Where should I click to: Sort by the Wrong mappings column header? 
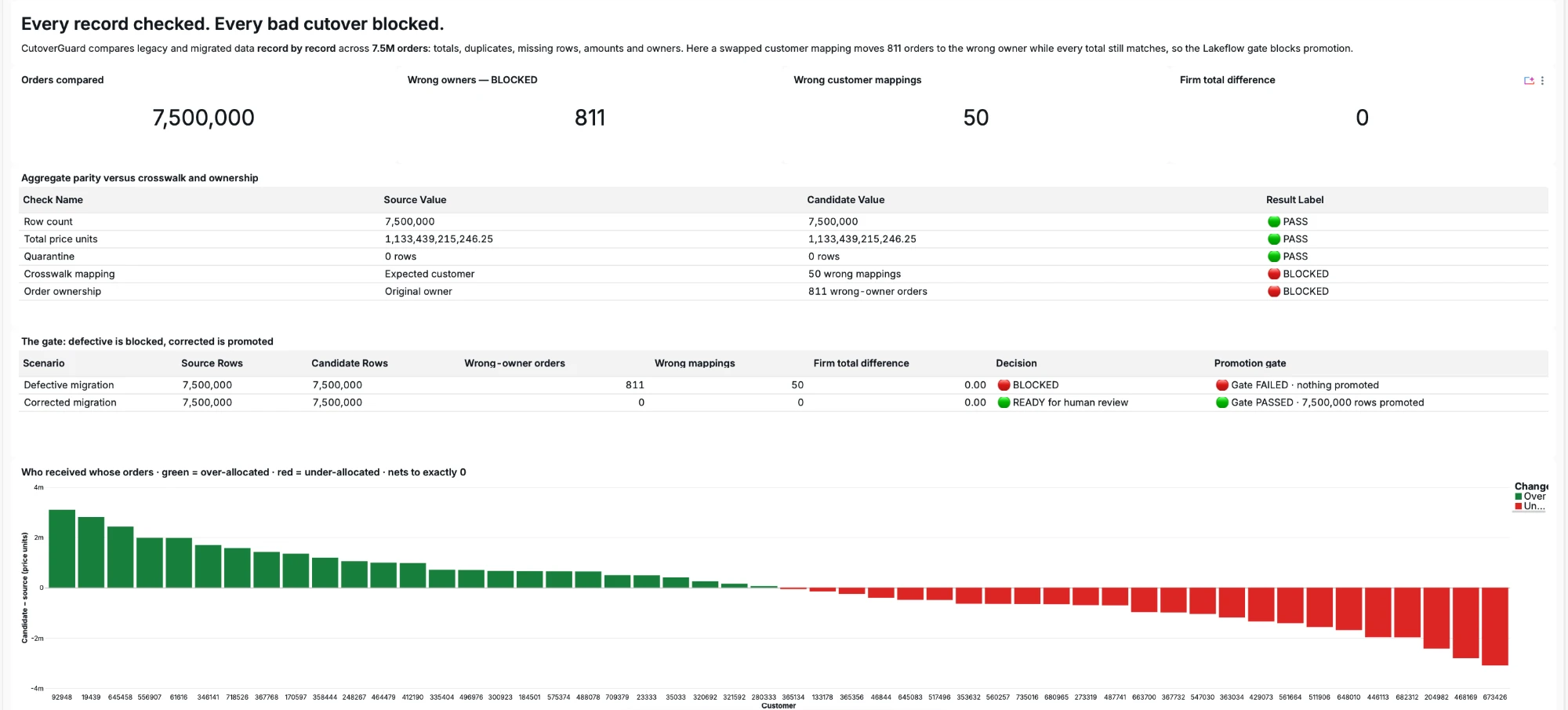pyautogui.click(x=695, y=363)
